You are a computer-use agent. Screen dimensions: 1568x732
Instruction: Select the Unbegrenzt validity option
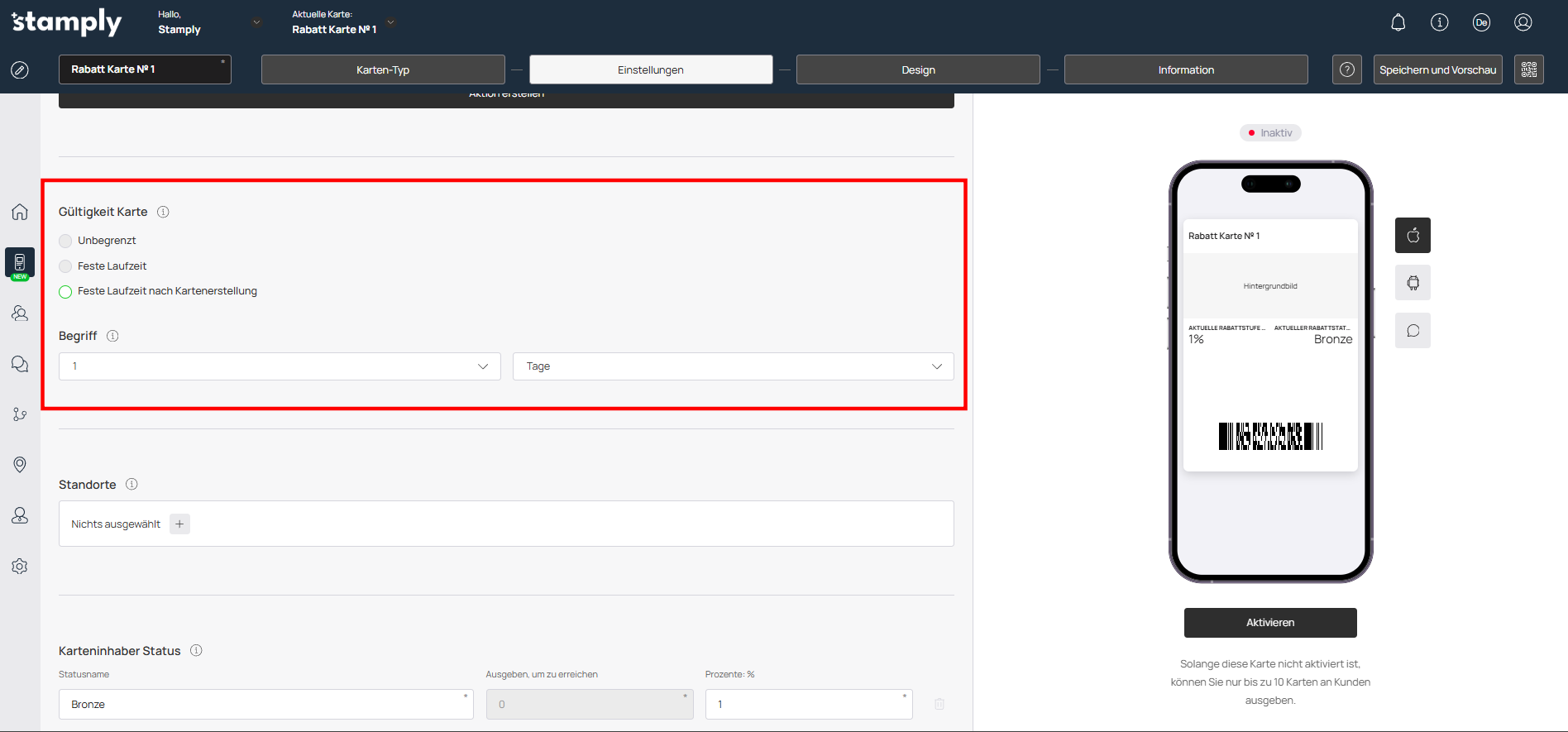pyautogui.click(x=65, y=241)
